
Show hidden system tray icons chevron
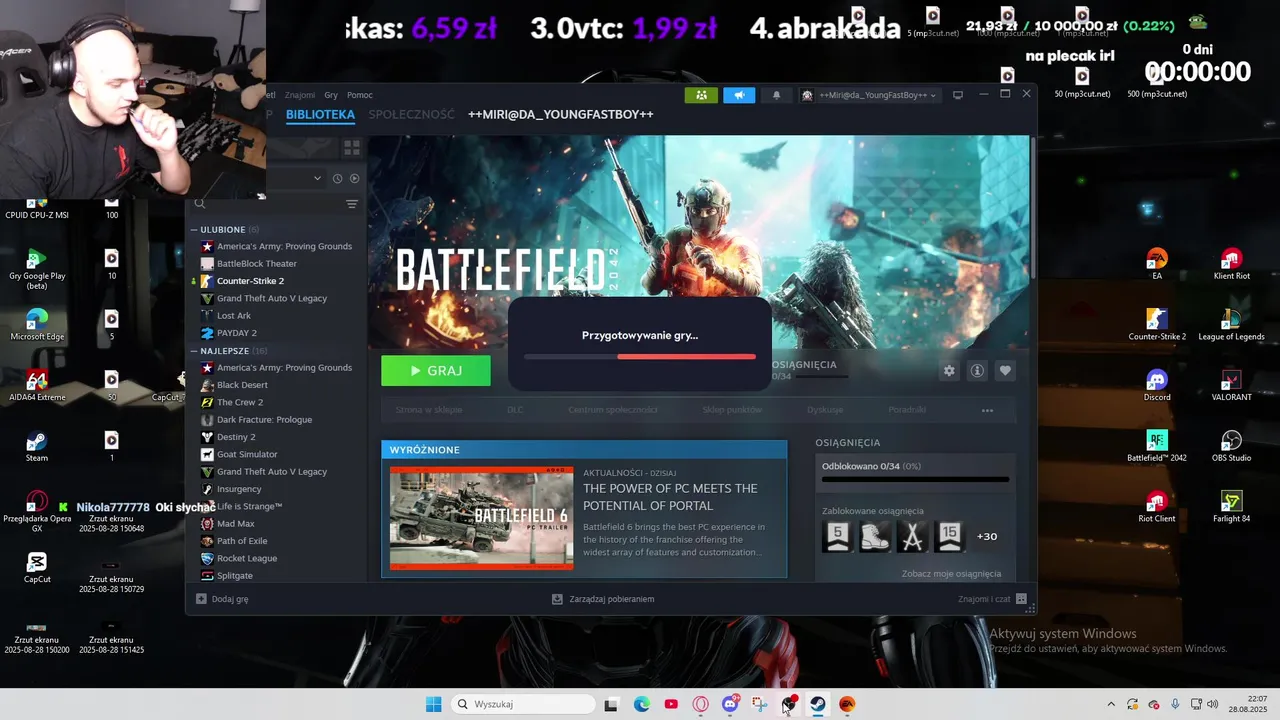[1111, 704]
